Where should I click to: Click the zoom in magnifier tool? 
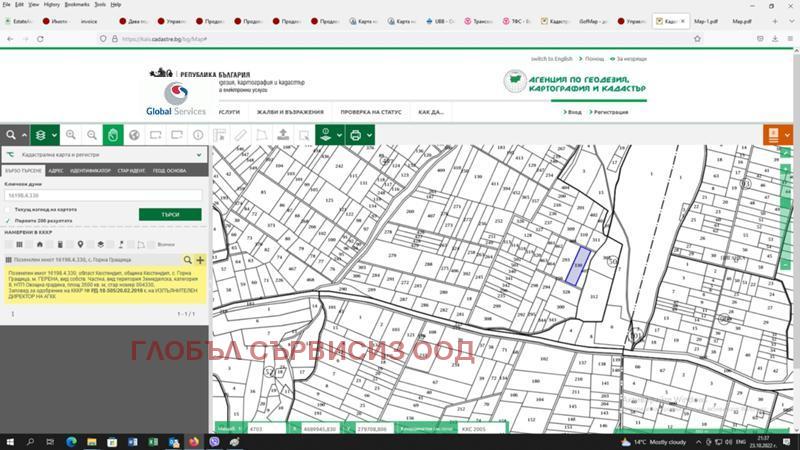71,135
